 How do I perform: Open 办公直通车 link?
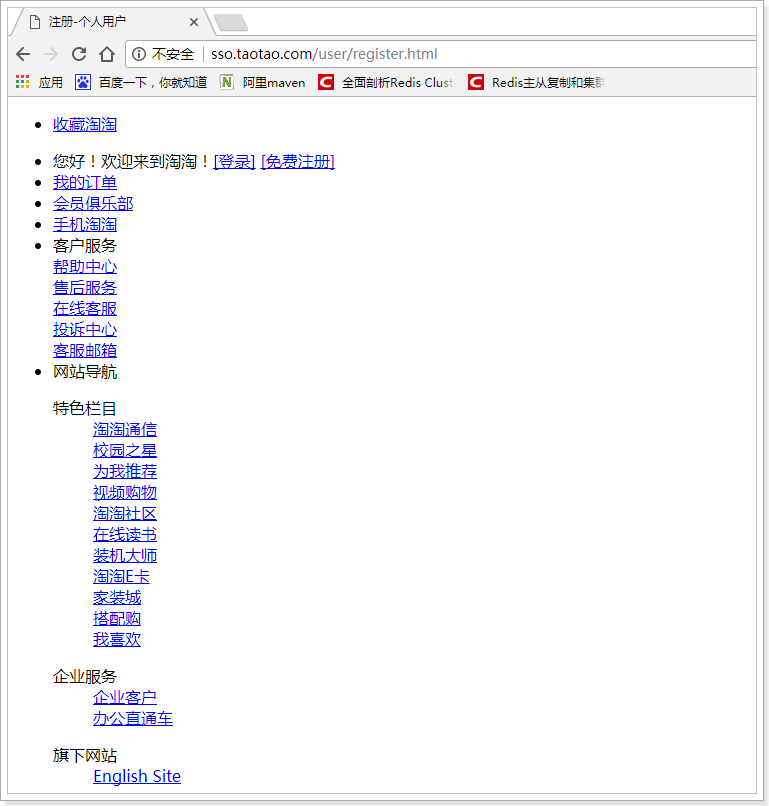[x=133, y=719]
